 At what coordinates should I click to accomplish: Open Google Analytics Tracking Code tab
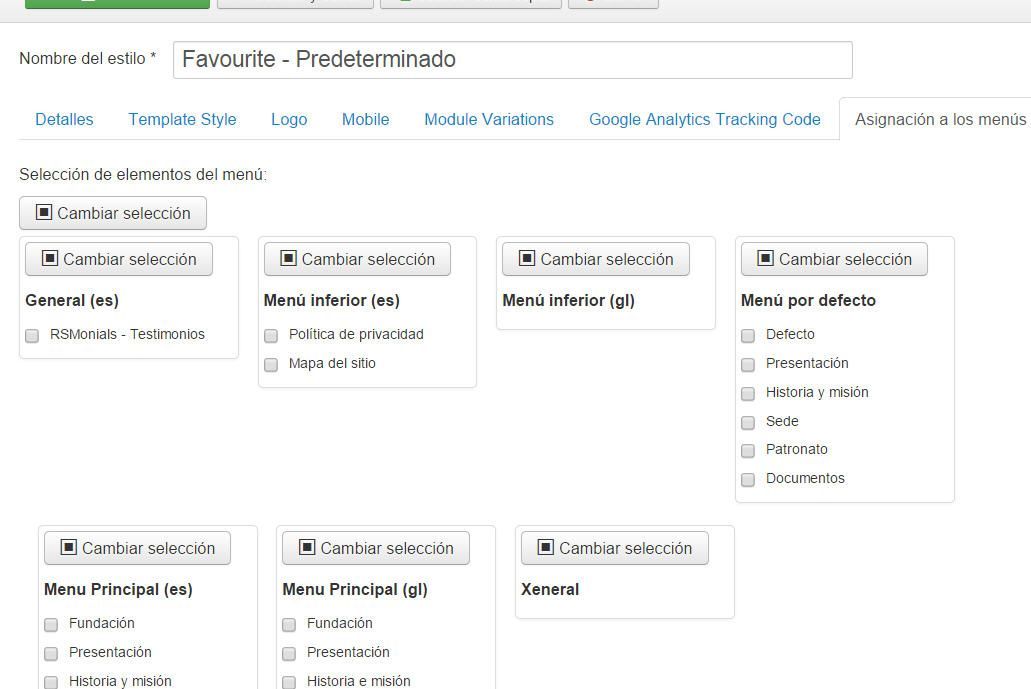click(x=705, y=120)
